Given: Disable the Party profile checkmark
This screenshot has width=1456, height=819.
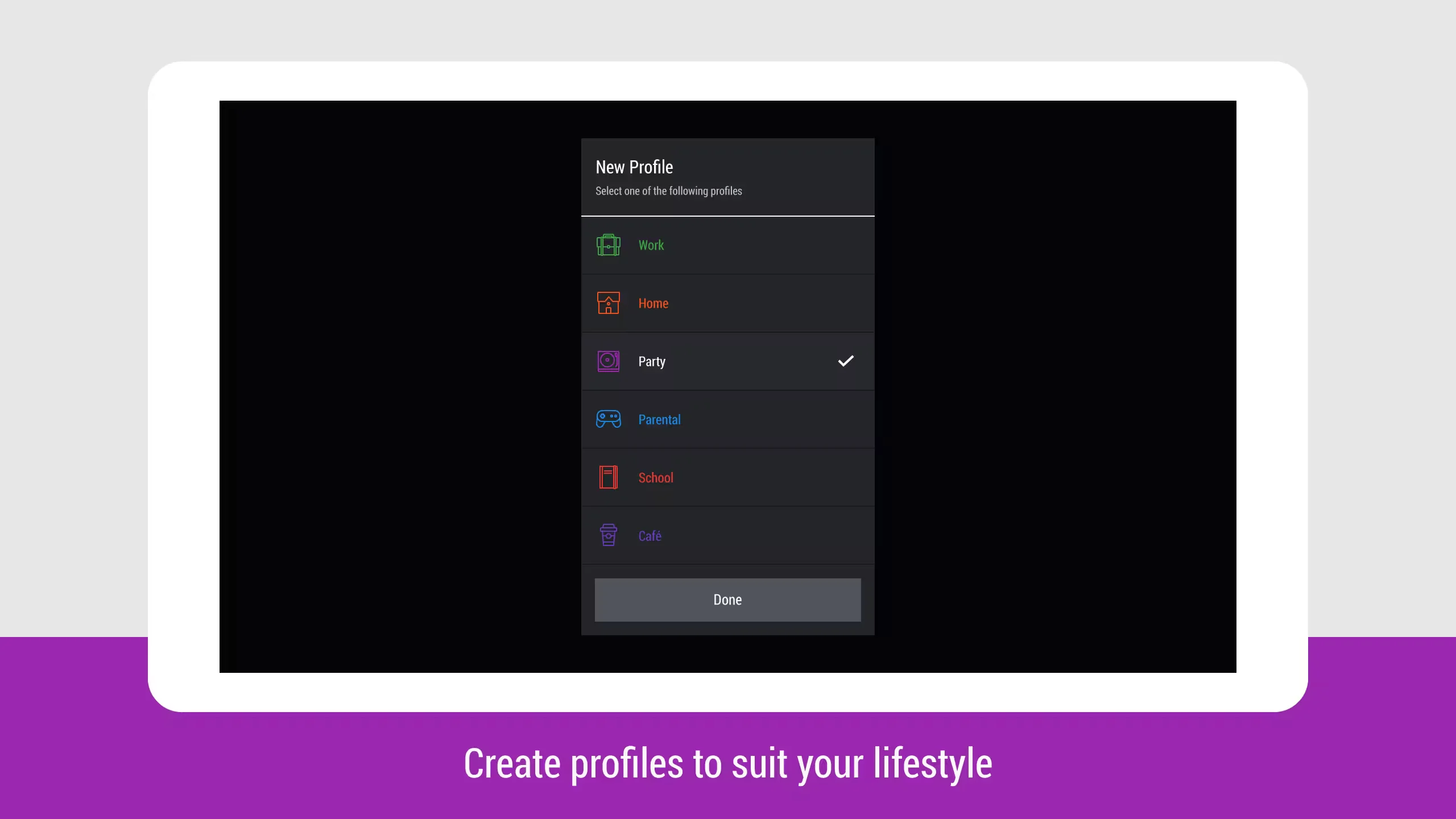Looking at the screenshot, I should pos(845,361).
